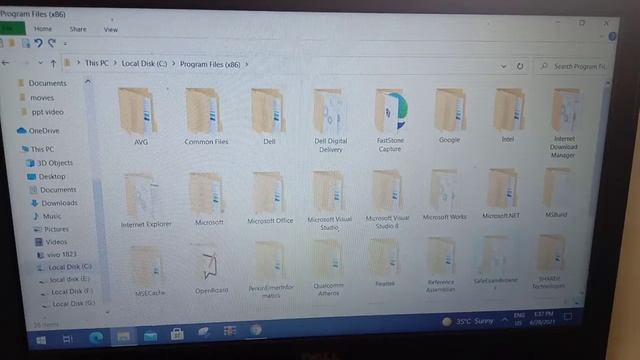Open the Internet Explorer folder

click(x=145, y=200)
